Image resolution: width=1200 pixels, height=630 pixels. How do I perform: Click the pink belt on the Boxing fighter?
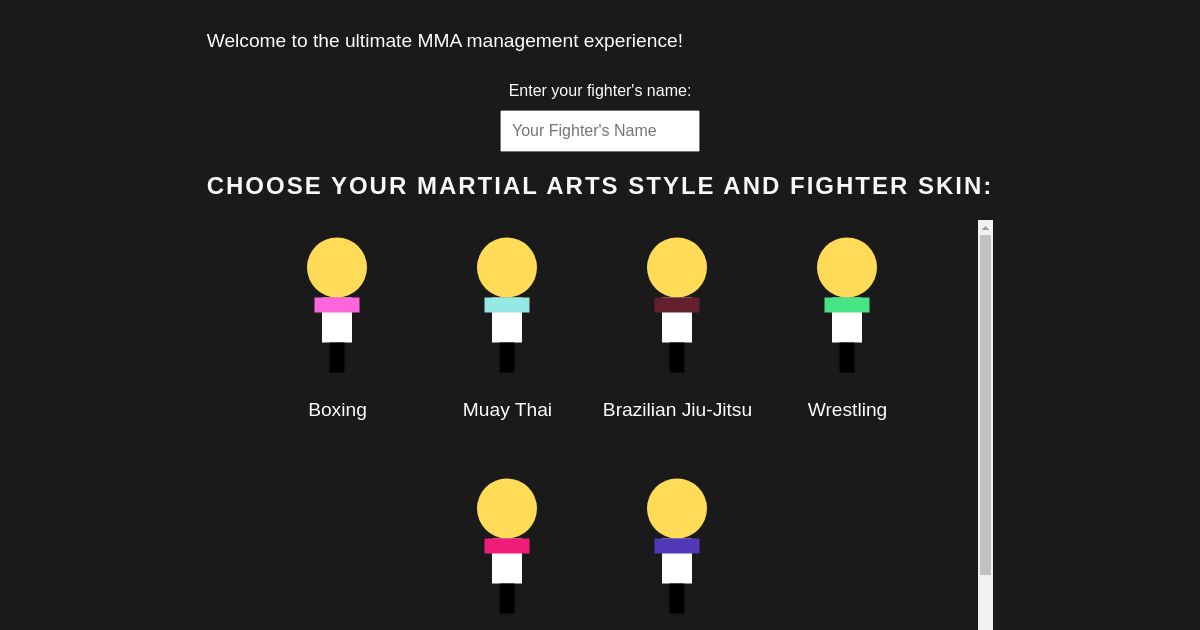pyautogui.click(x=337, y=304)
